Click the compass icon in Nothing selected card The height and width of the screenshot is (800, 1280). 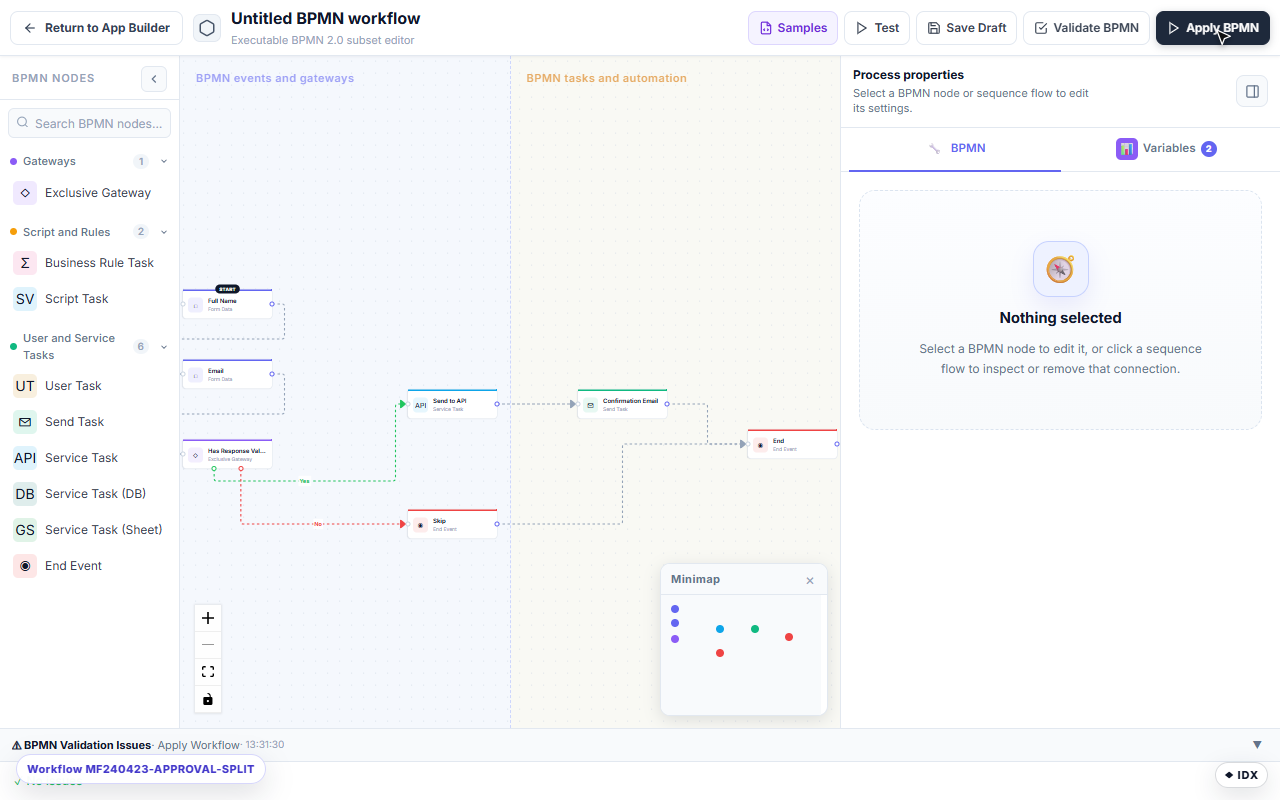1060,269
